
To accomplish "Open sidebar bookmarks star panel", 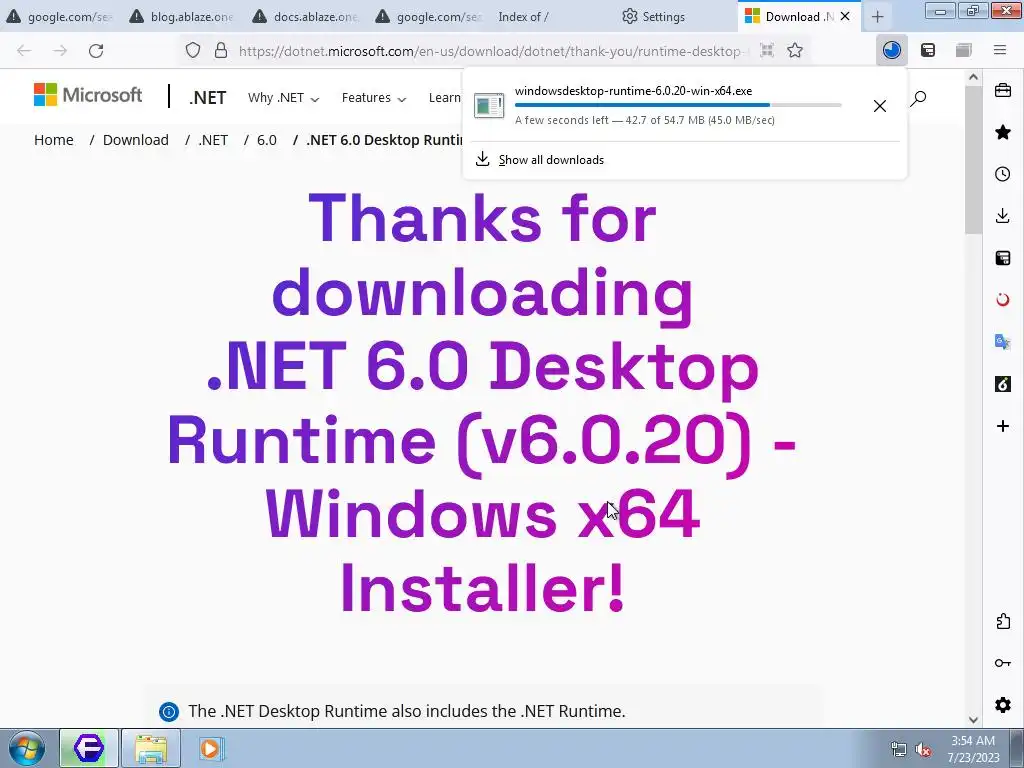I will click(x=1002, y=133).
